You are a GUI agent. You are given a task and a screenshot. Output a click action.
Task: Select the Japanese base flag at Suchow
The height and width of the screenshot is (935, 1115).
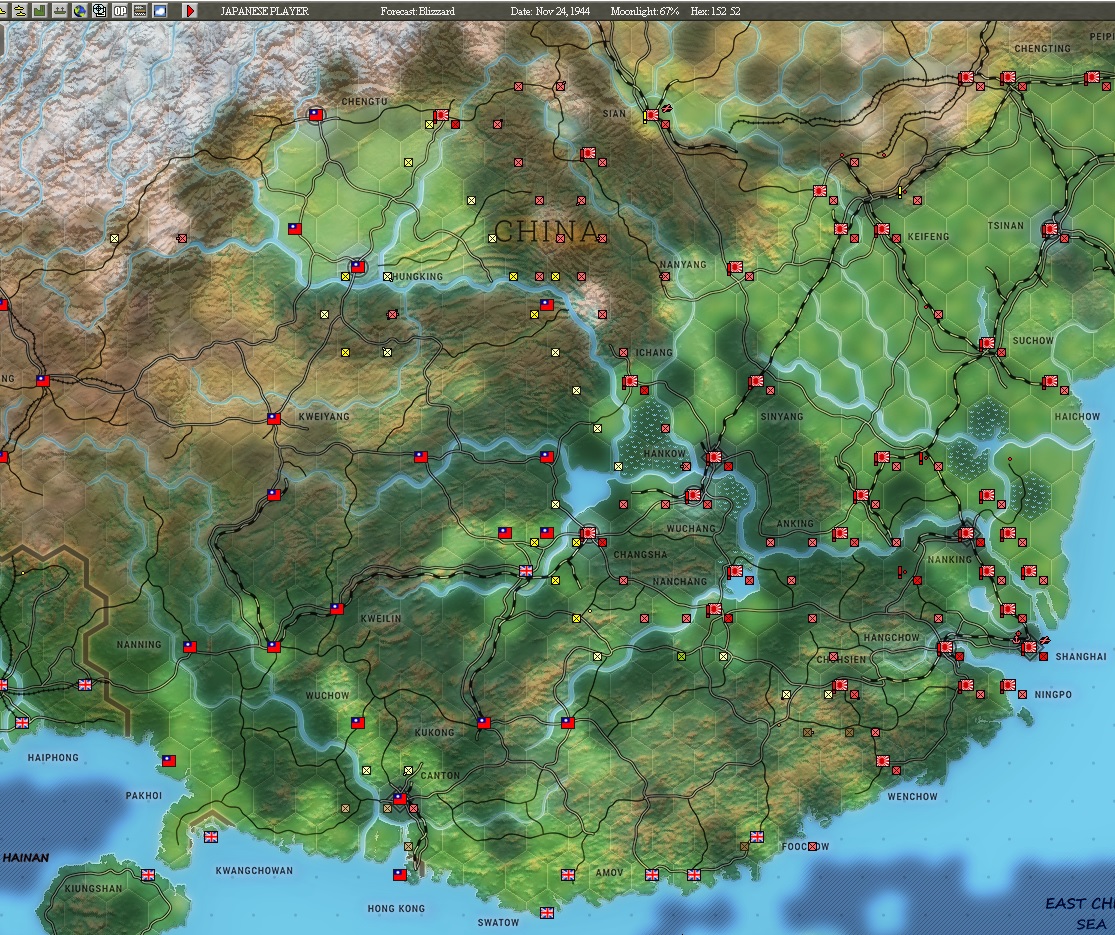tap(986, 343)
